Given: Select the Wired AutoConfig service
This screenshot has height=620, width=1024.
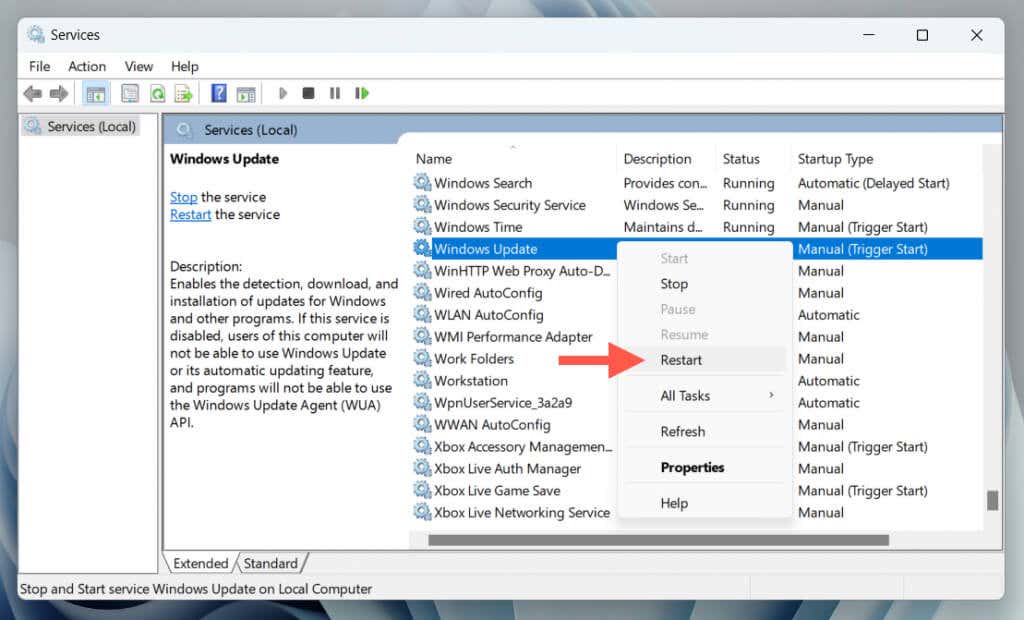Looking at the screenshot, I should [488, 293].
